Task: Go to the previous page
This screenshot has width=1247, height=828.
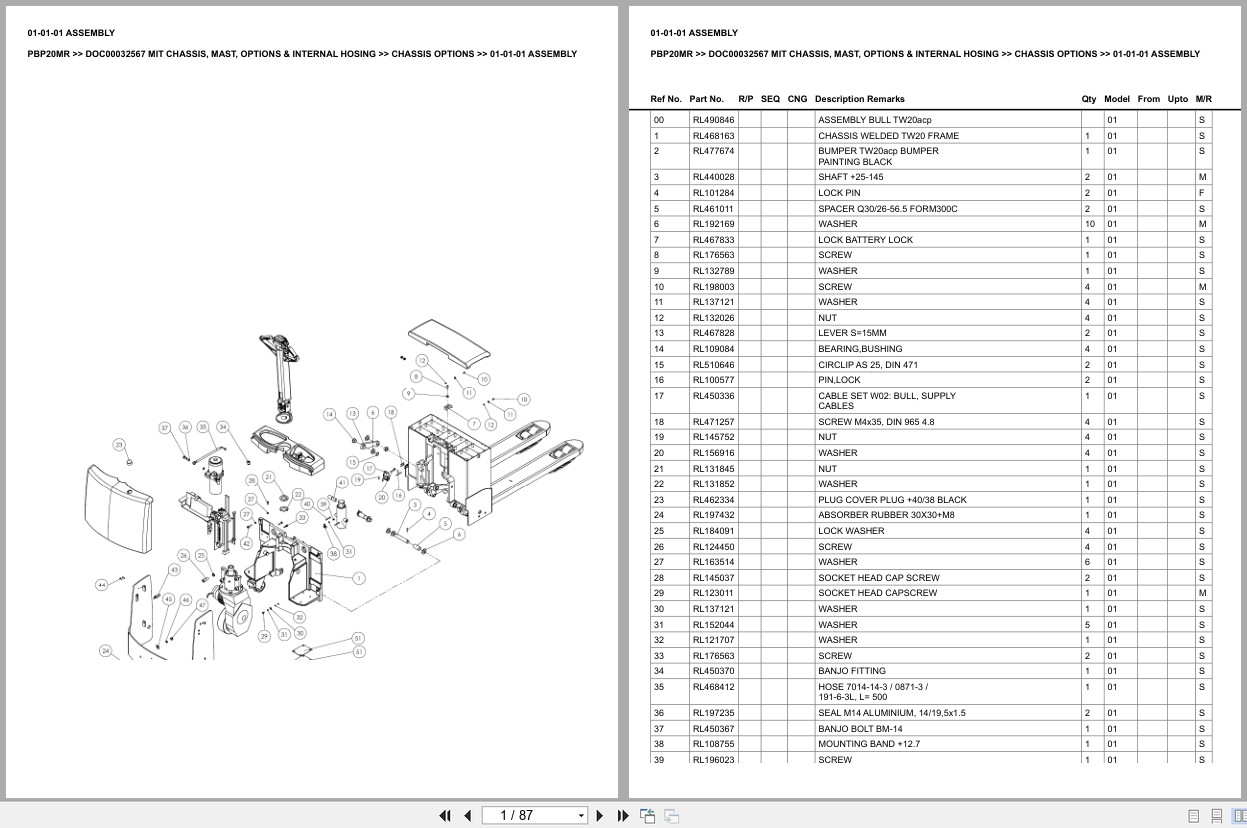Action: pyautogui.click(x=467, y=815)
